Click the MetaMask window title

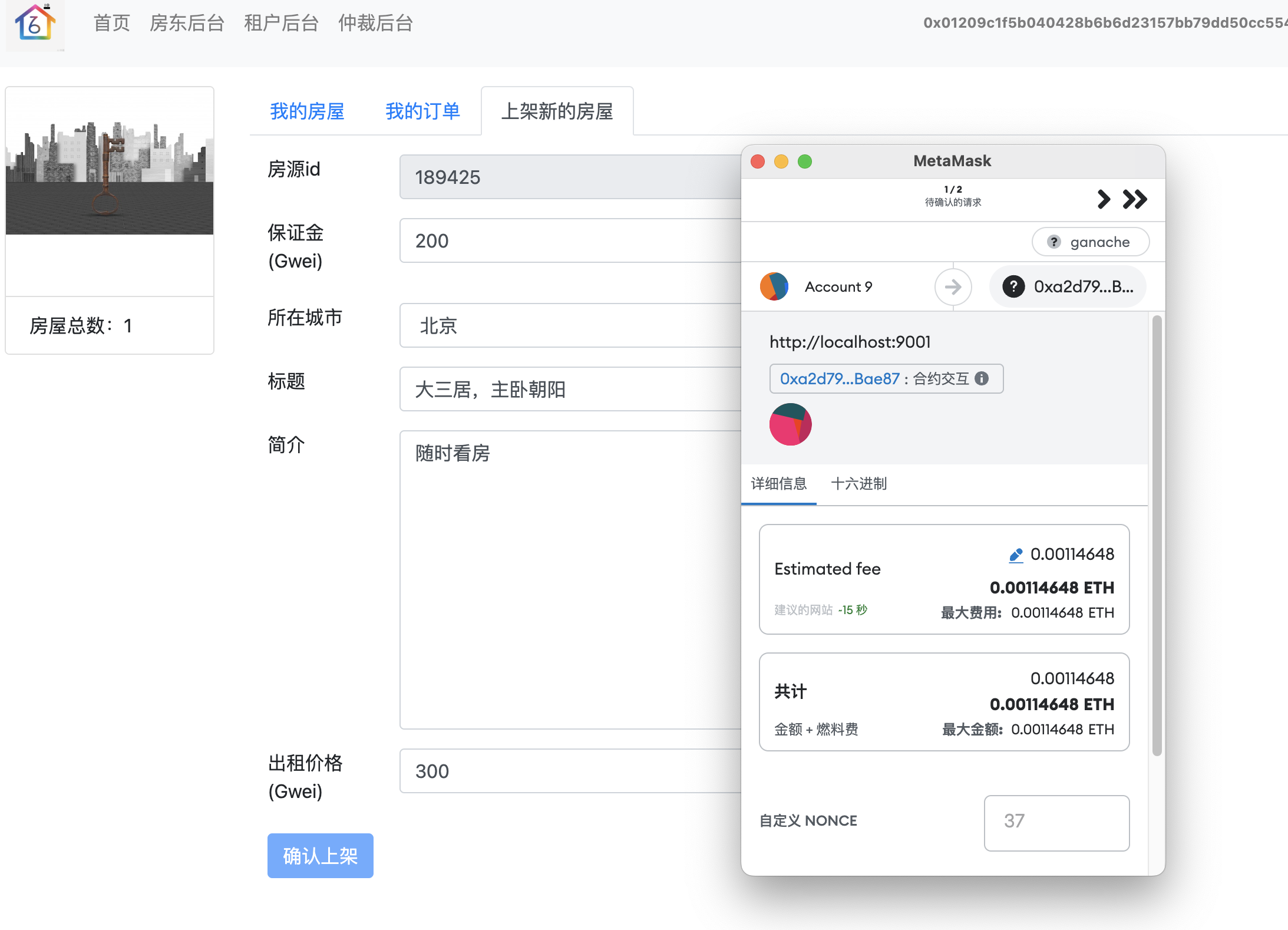coord(952,161)
